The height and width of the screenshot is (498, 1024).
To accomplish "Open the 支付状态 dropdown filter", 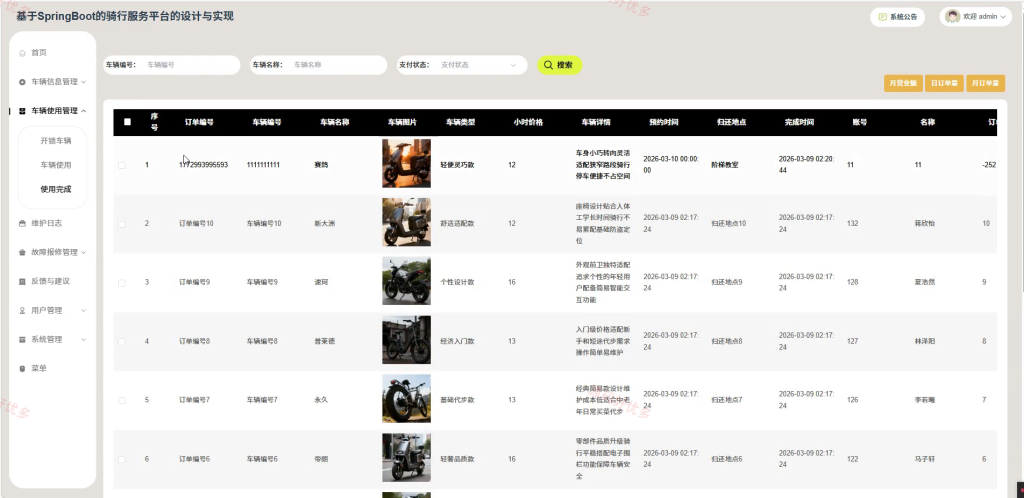I will [479, 65].
